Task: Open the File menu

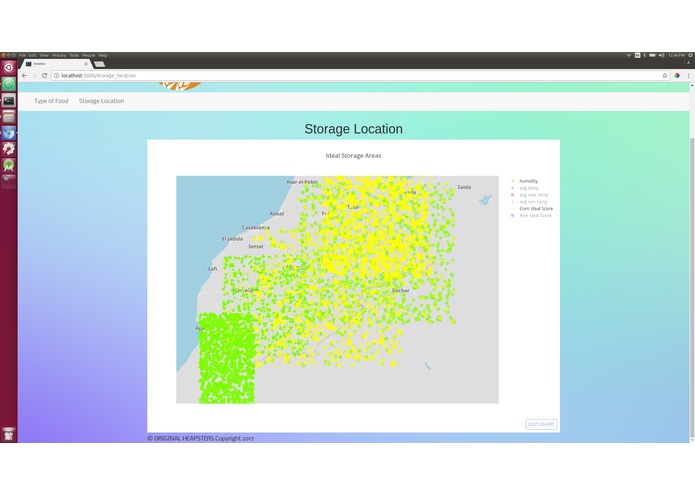Action: pyautogui.click(x=22, y=55)
